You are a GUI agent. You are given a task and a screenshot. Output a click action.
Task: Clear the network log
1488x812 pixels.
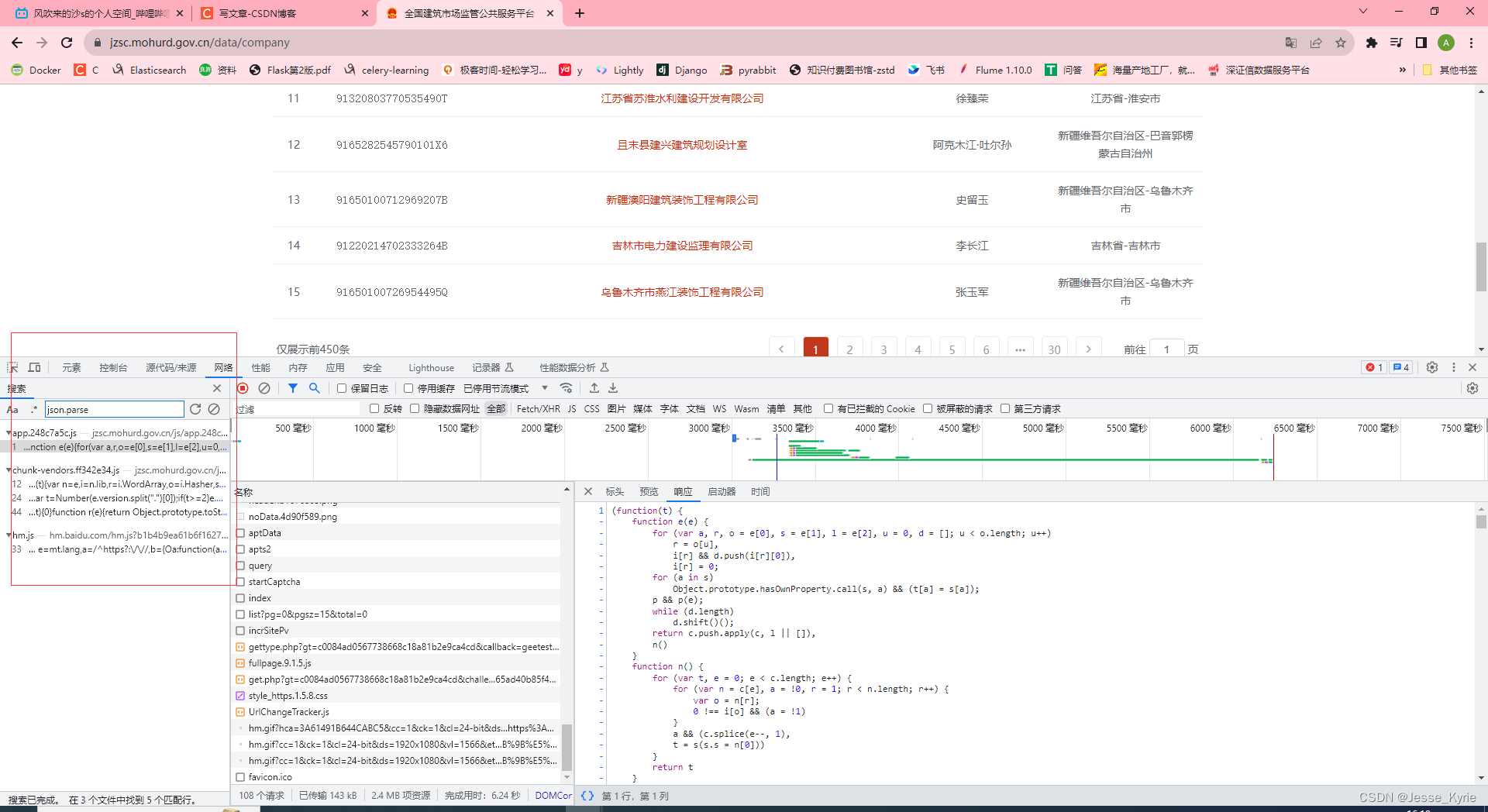click(264, 388)
